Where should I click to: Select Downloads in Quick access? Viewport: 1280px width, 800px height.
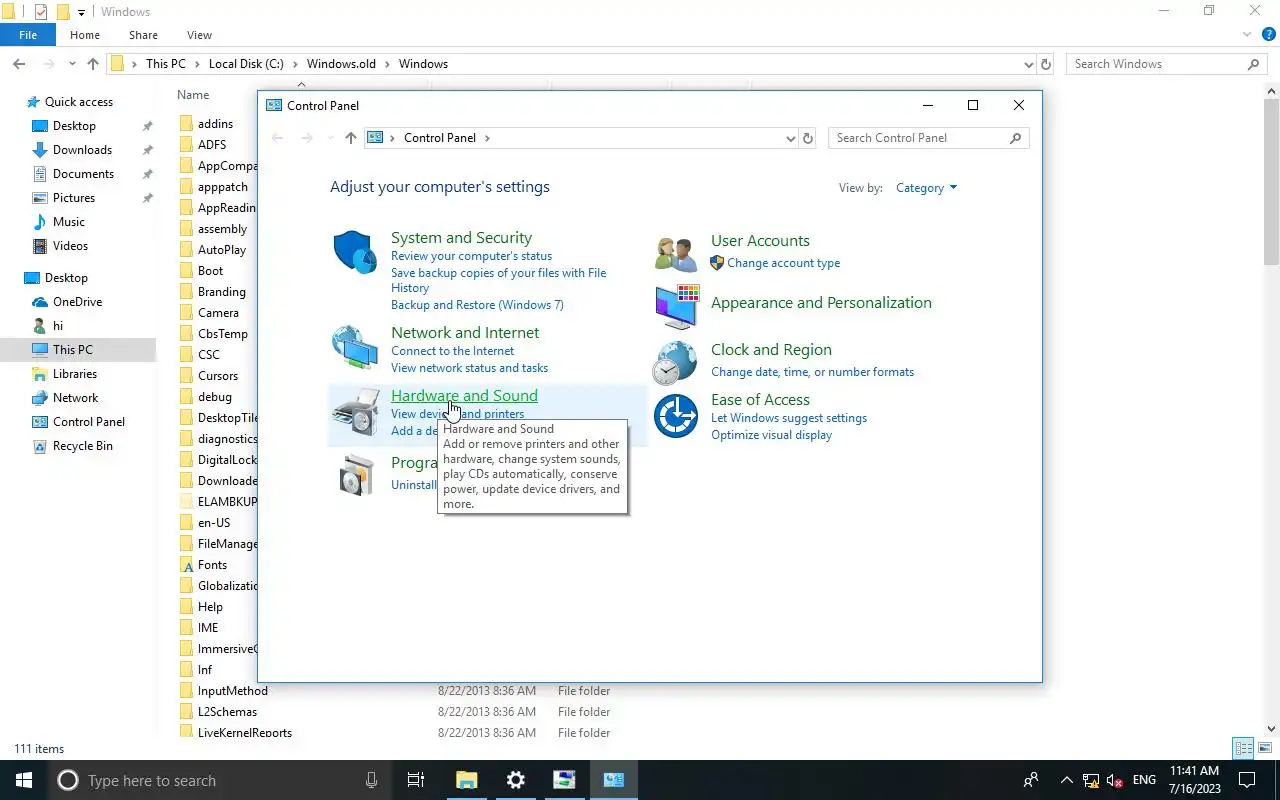[x=82, y=150]
